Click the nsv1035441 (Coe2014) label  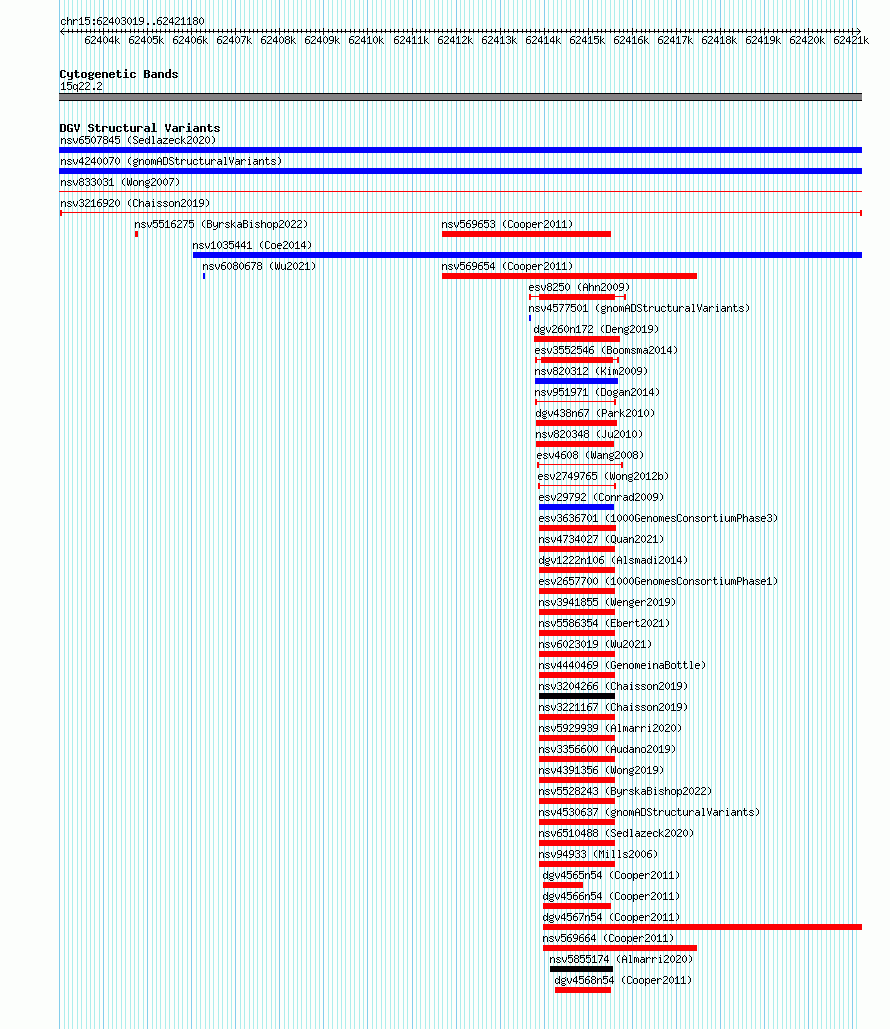point(252,245)
